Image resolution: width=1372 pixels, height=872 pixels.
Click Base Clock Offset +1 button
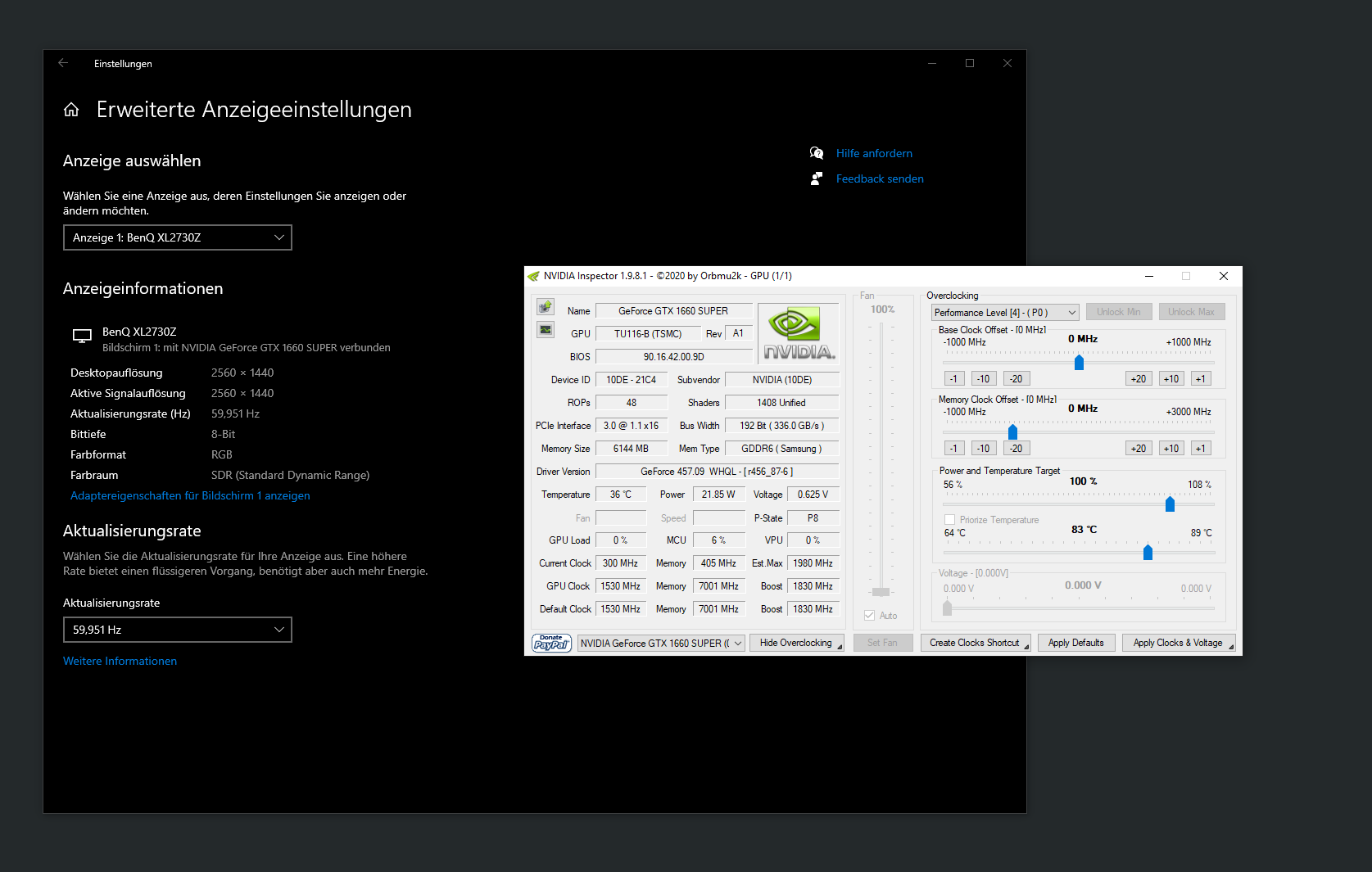point(1201,378)
